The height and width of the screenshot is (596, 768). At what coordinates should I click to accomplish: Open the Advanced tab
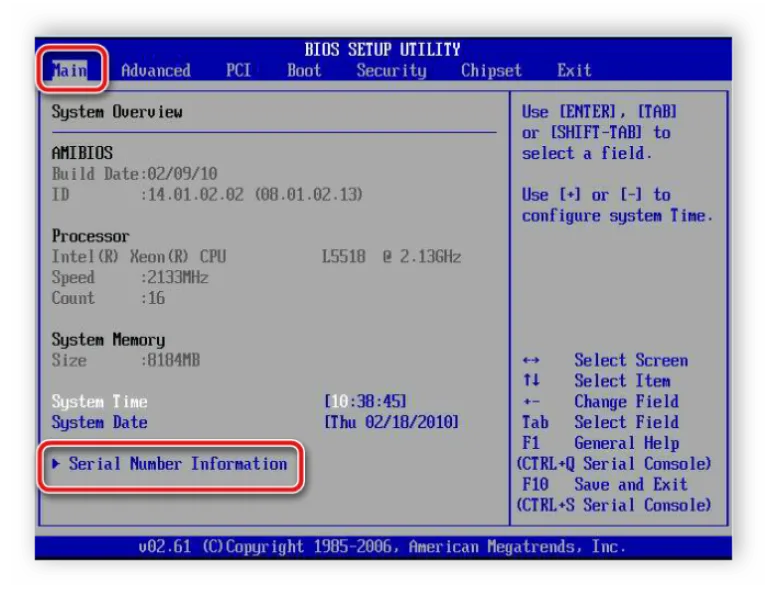[156, 71]
